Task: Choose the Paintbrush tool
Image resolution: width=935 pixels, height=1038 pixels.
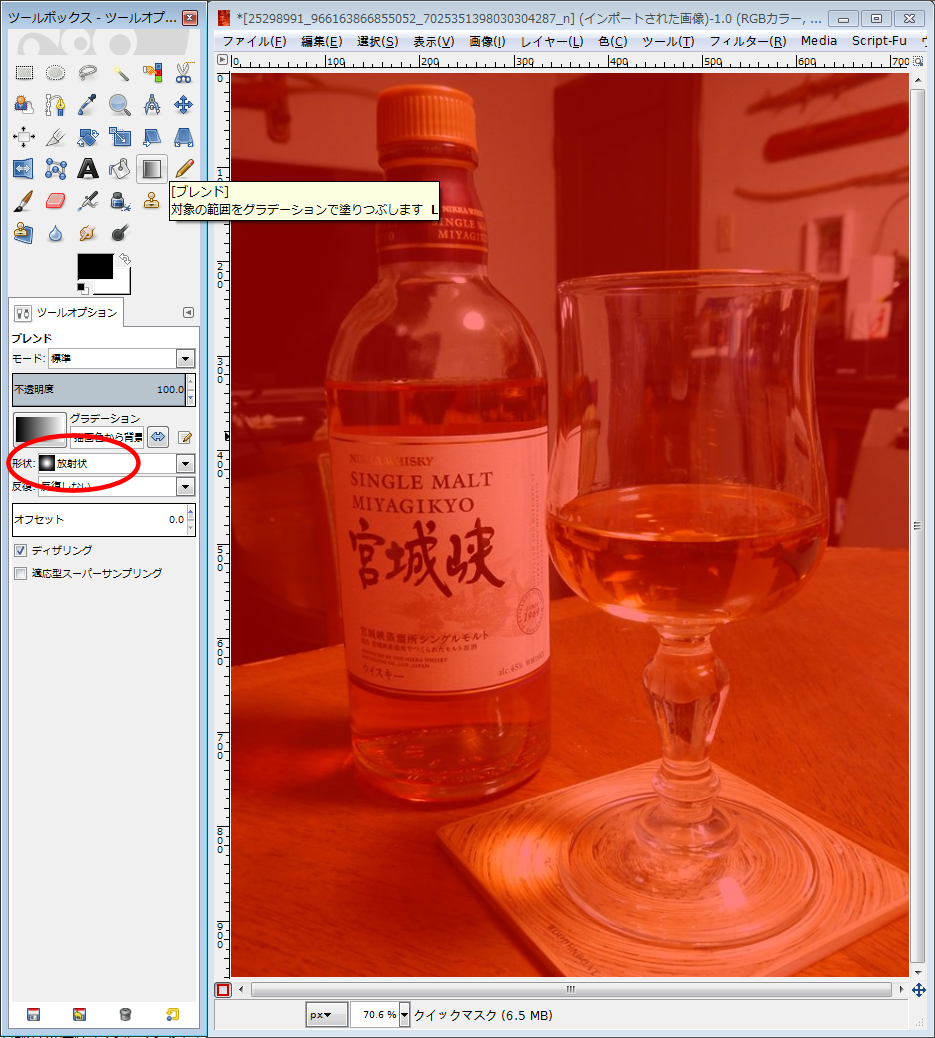Action: pos(24,201)
